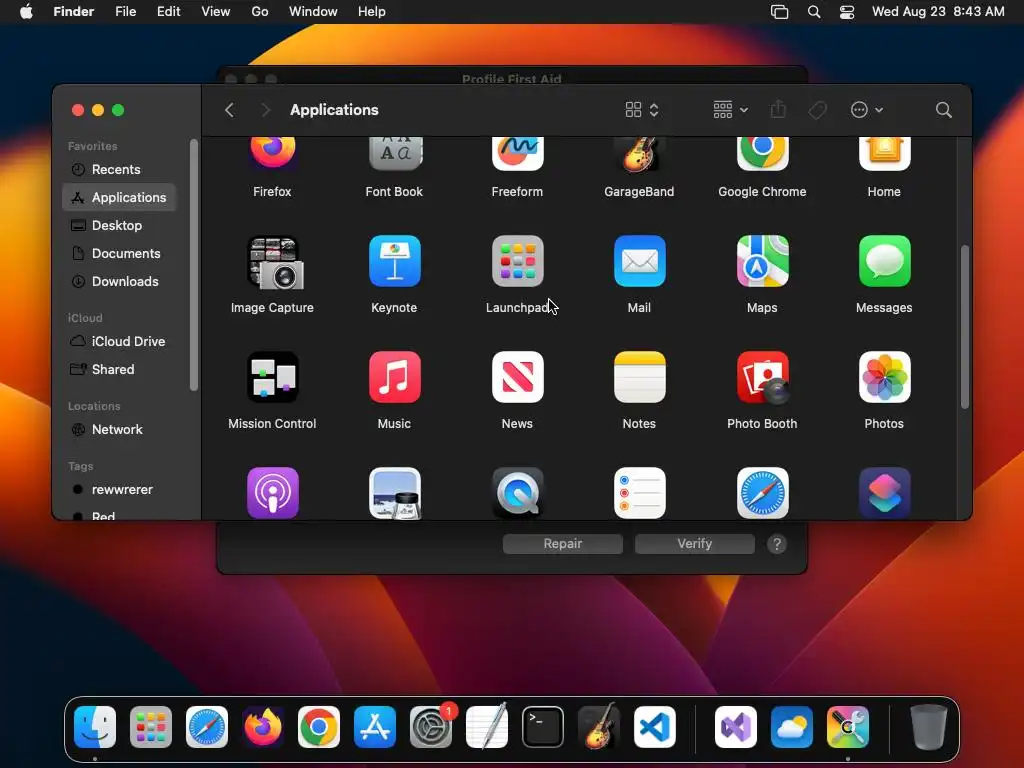Select Google Chrome in the Applications grid
The width and height of the screenshot is (1024, 768).
point(762,154)
